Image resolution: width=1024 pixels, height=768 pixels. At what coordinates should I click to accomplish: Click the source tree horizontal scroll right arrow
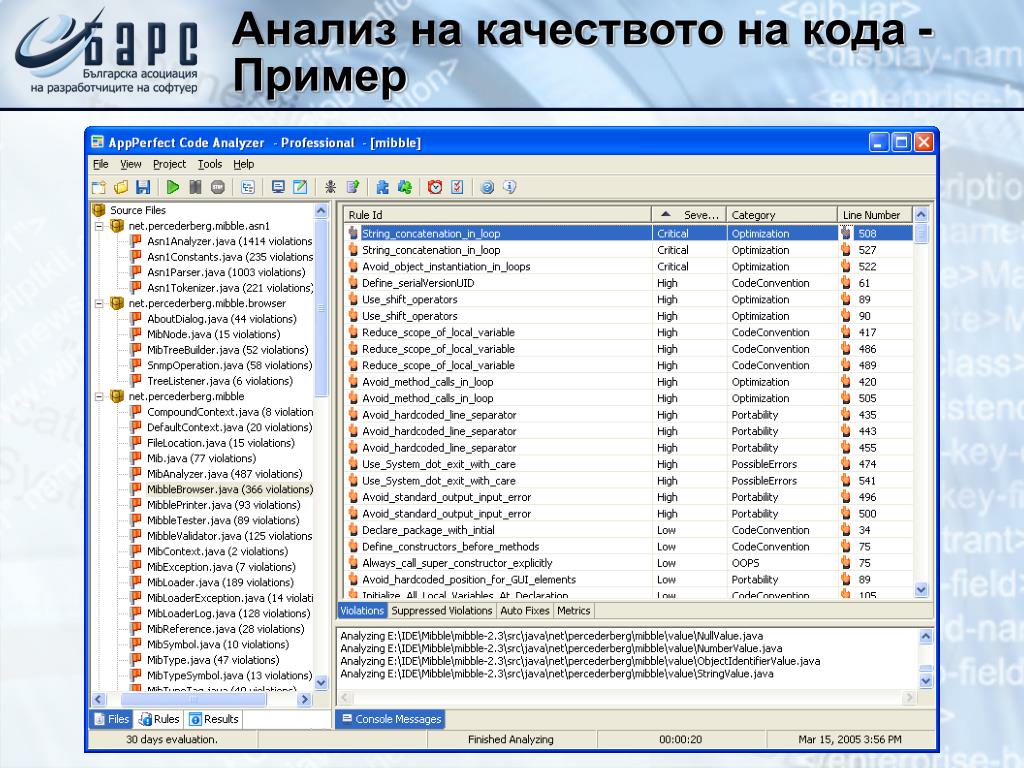[304, 699]
